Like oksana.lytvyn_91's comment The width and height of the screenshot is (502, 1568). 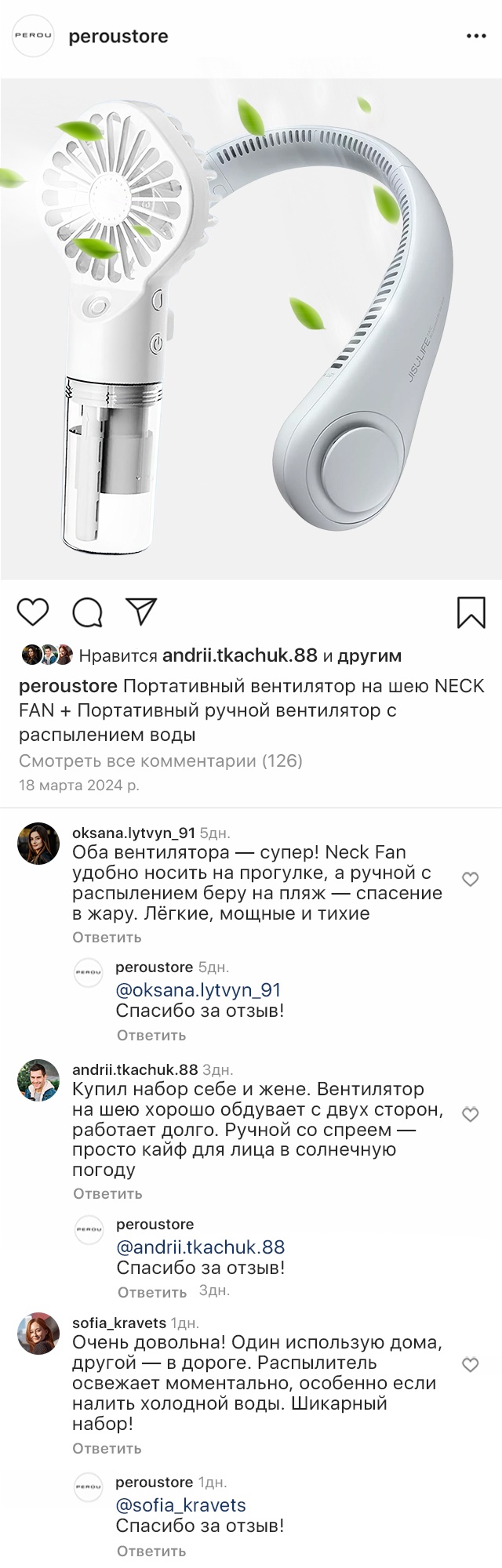[x=470, y=880]
